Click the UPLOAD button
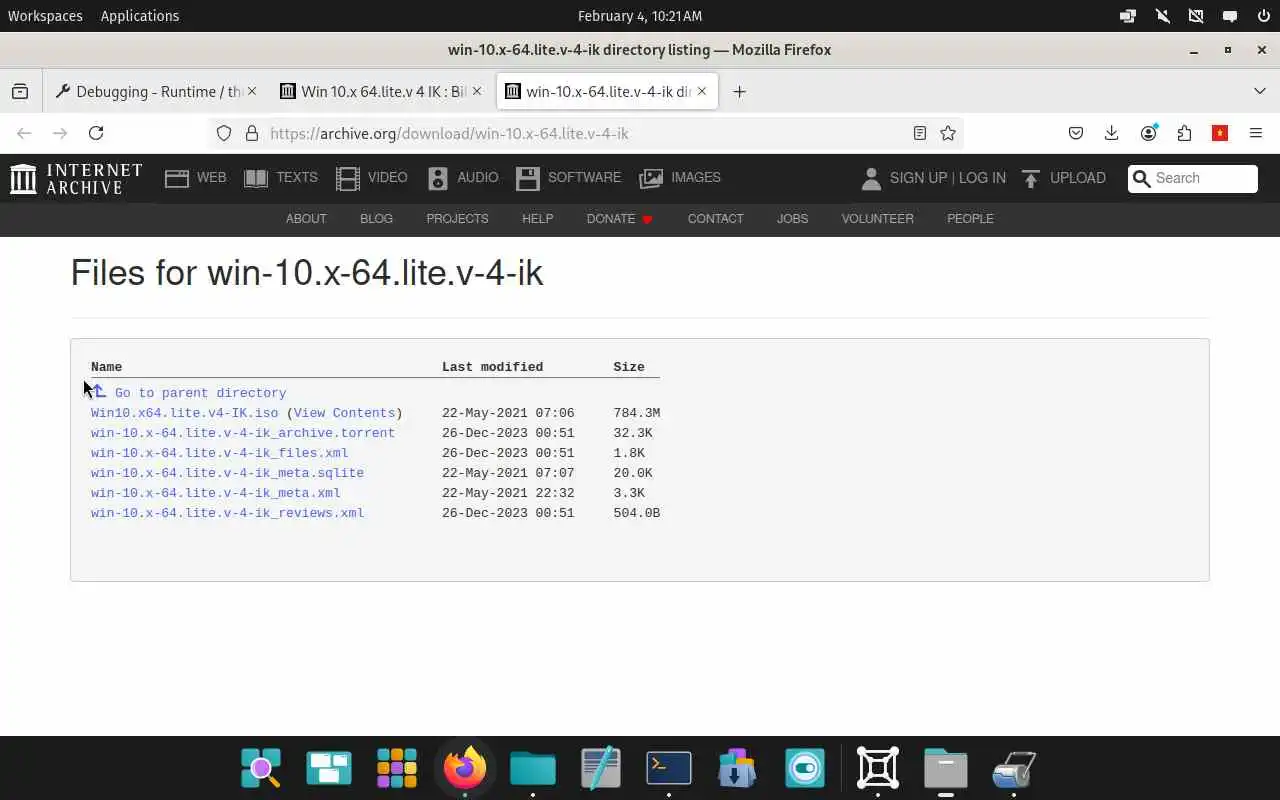 click(1064, 178)
